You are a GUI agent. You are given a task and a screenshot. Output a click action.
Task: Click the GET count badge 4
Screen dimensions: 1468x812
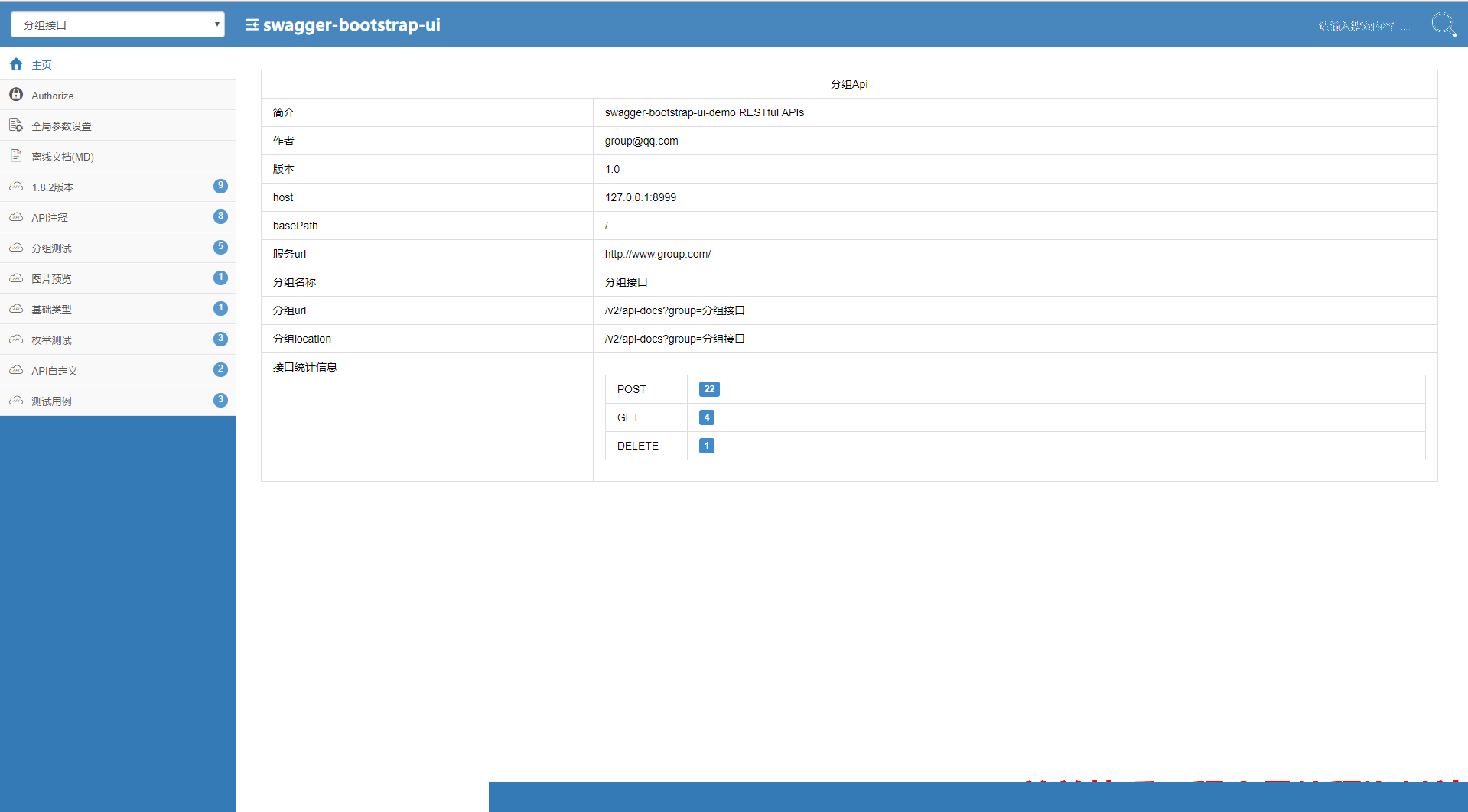(x=707, y=417)
